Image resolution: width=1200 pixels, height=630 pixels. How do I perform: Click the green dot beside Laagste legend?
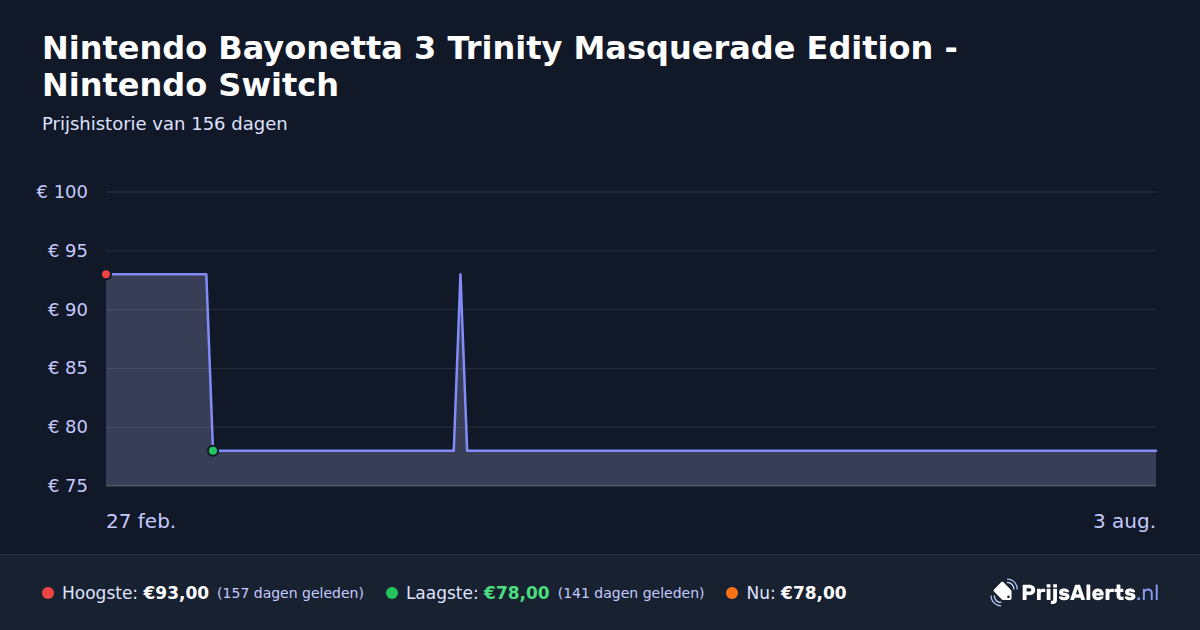392,593
